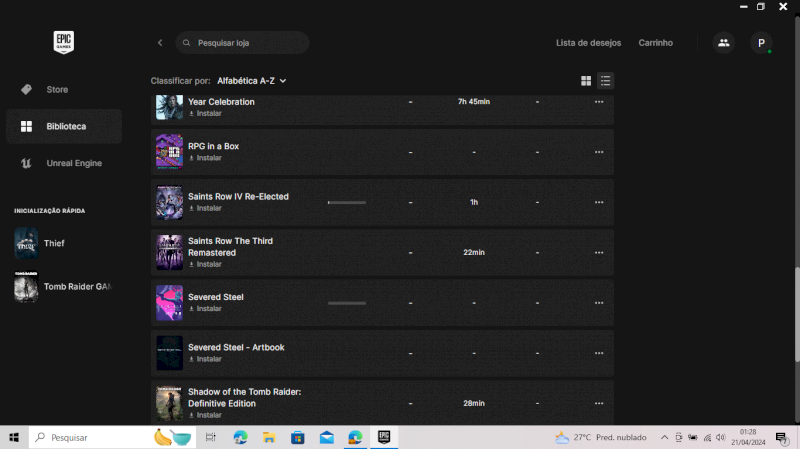The width and height of the screenshot is (800, 449).
Task: Click the 28min playtime value
Action: pos(474,403)
